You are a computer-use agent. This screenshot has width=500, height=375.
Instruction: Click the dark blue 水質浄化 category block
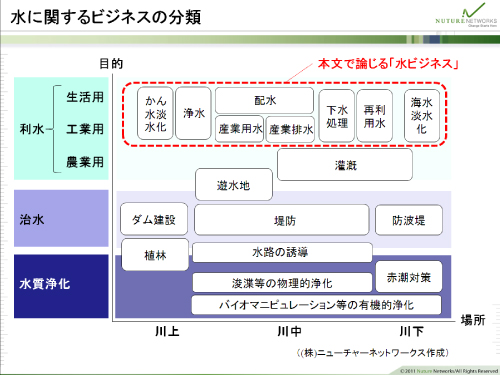tap(61, 286)
